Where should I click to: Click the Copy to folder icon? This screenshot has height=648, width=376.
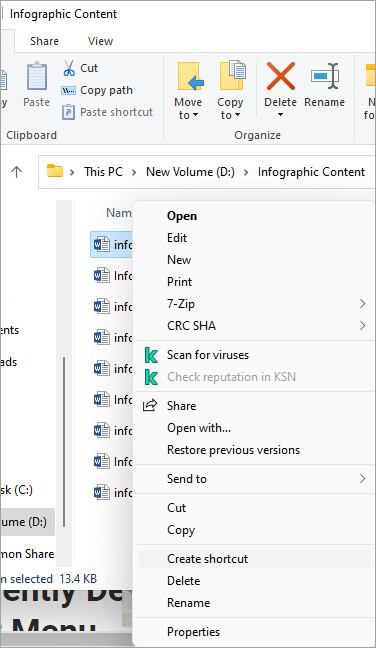[x=232, y=76]
